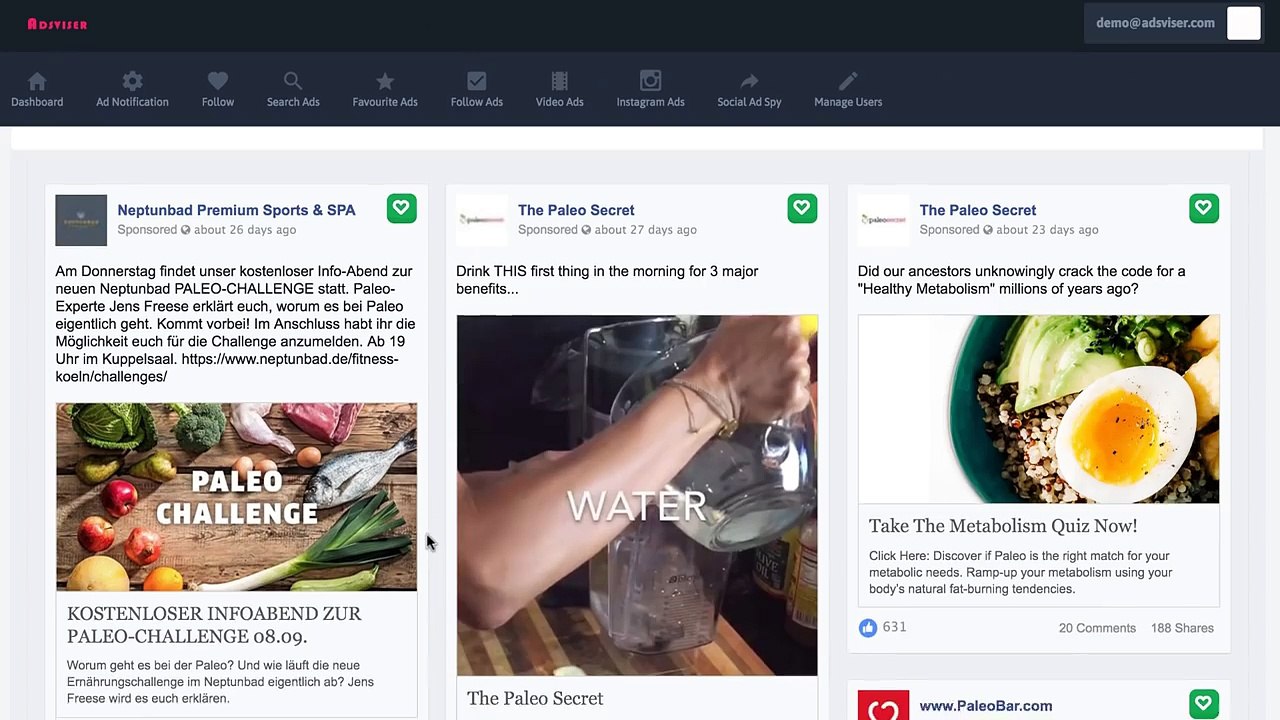Open Favourite Ads star icon

tap(385, 81)
